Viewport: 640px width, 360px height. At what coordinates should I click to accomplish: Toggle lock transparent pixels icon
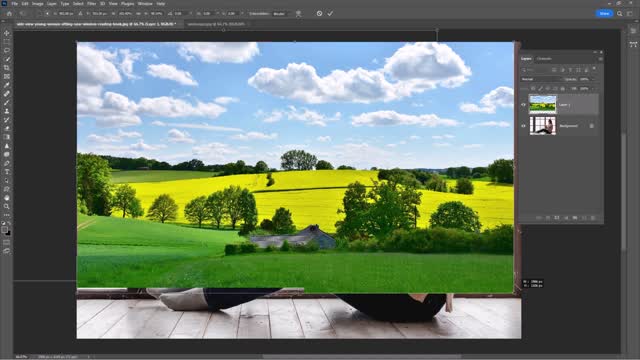[x=533, y=89]
